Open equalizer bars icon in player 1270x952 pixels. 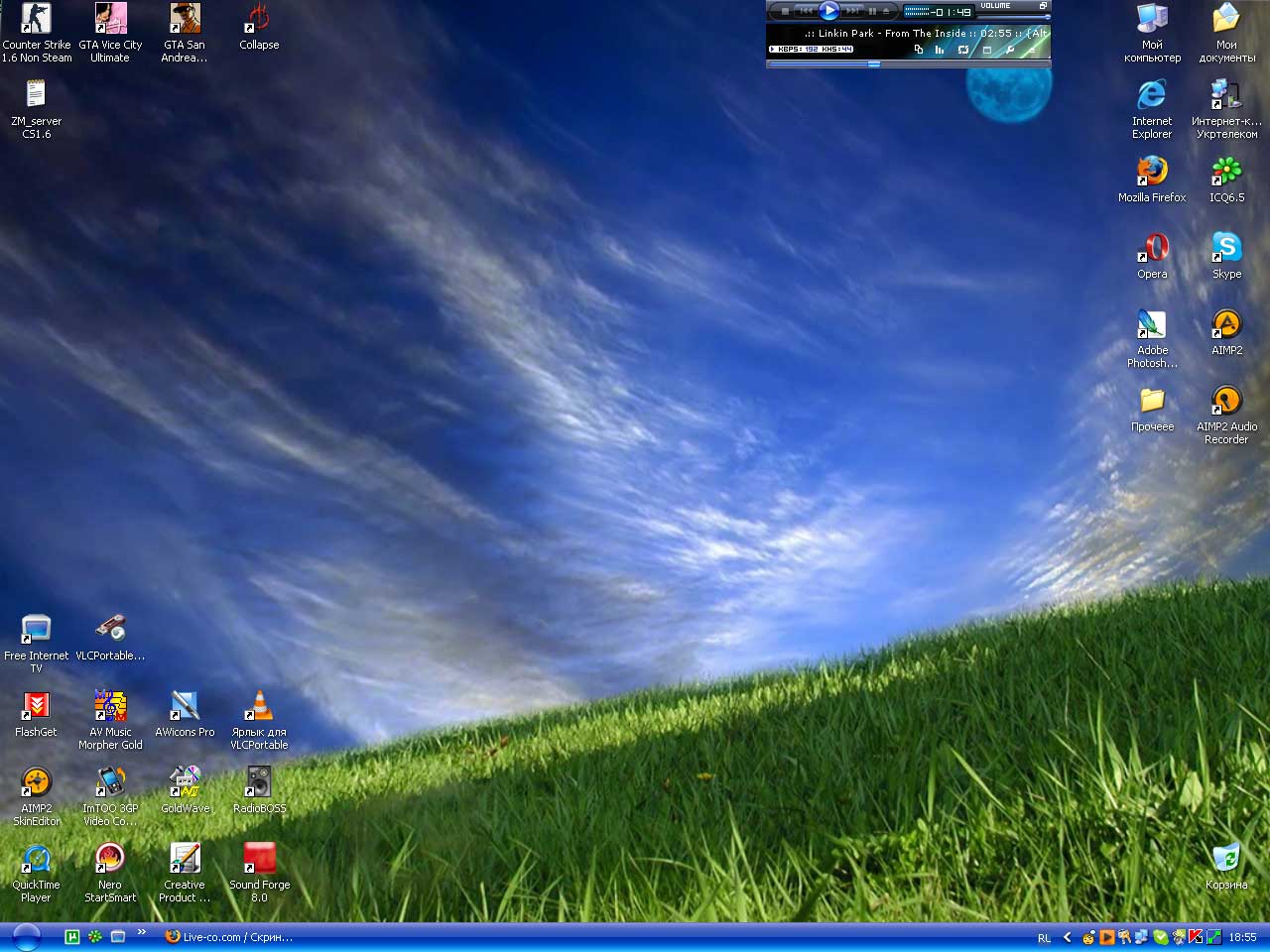coord(940,49)
